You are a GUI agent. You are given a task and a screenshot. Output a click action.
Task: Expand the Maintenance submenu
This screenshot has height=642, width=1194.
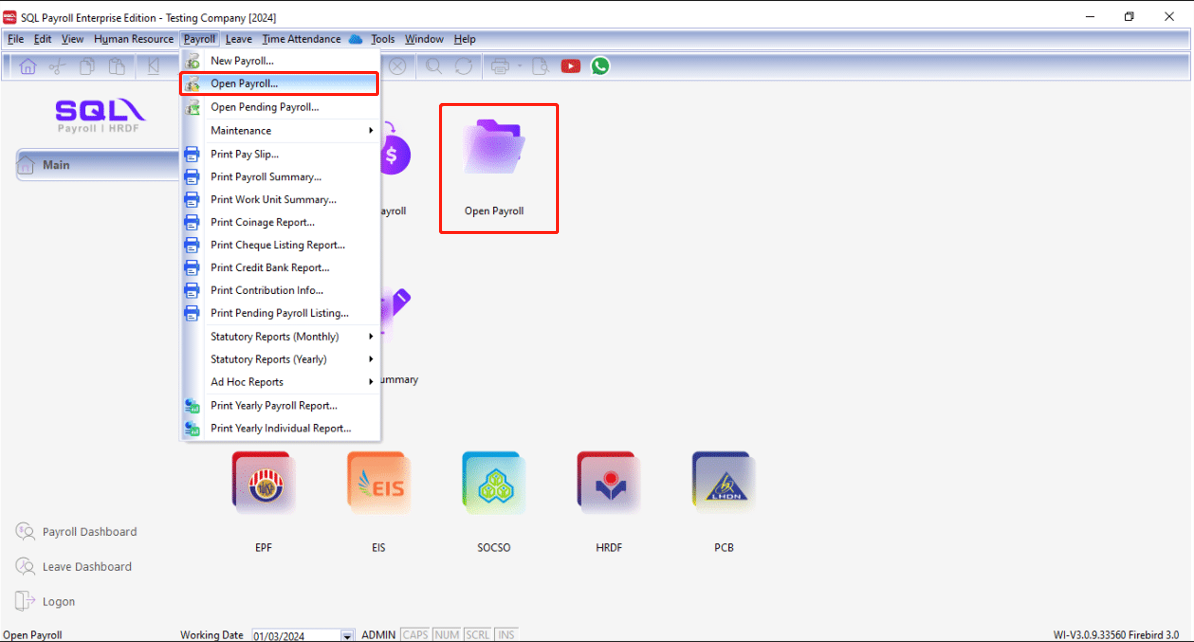click(x=280, y=131)
